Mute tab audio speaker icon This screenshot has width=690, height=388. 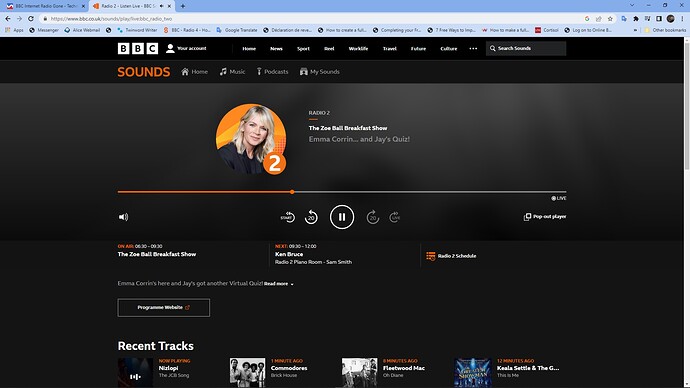tap(161, 6)
